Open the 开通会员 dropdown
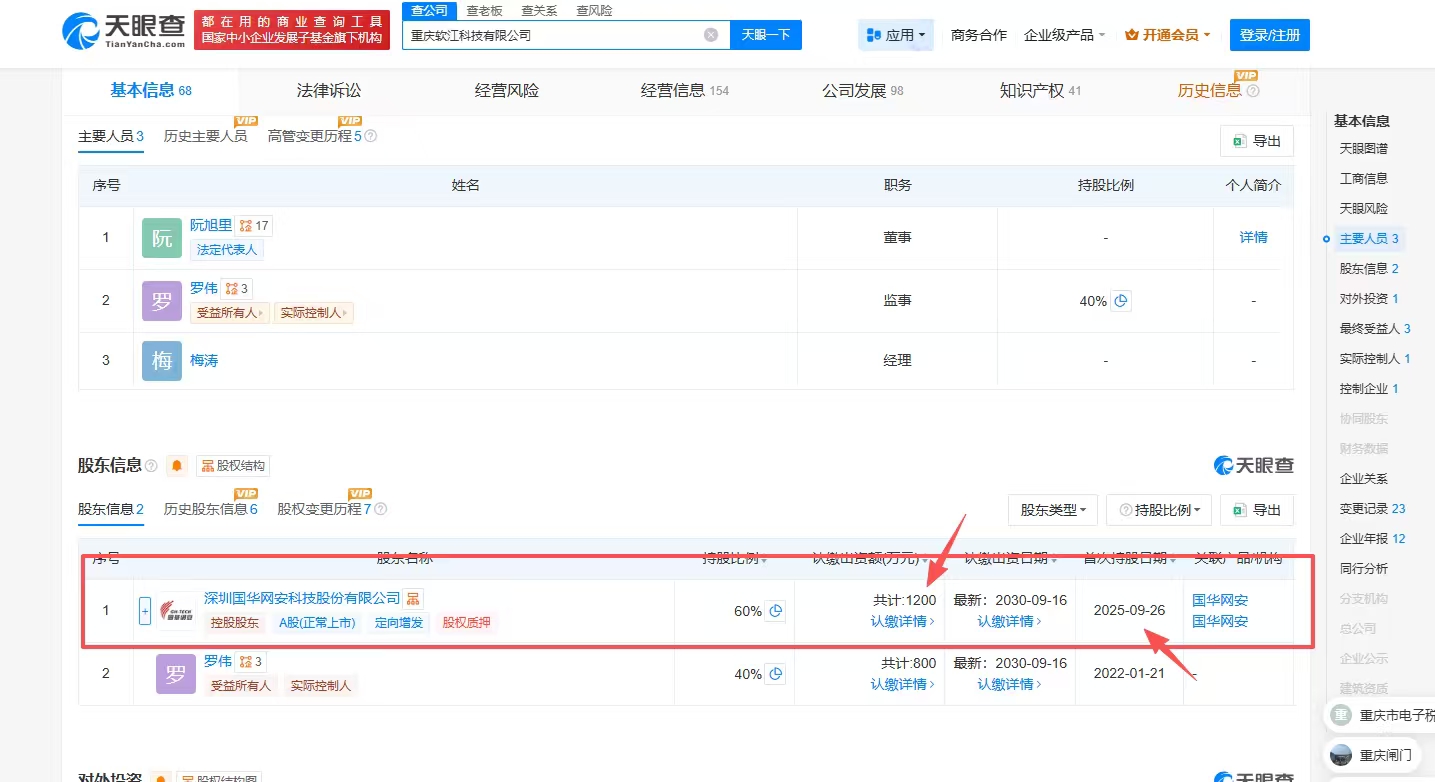 [x=1168, y=35]
